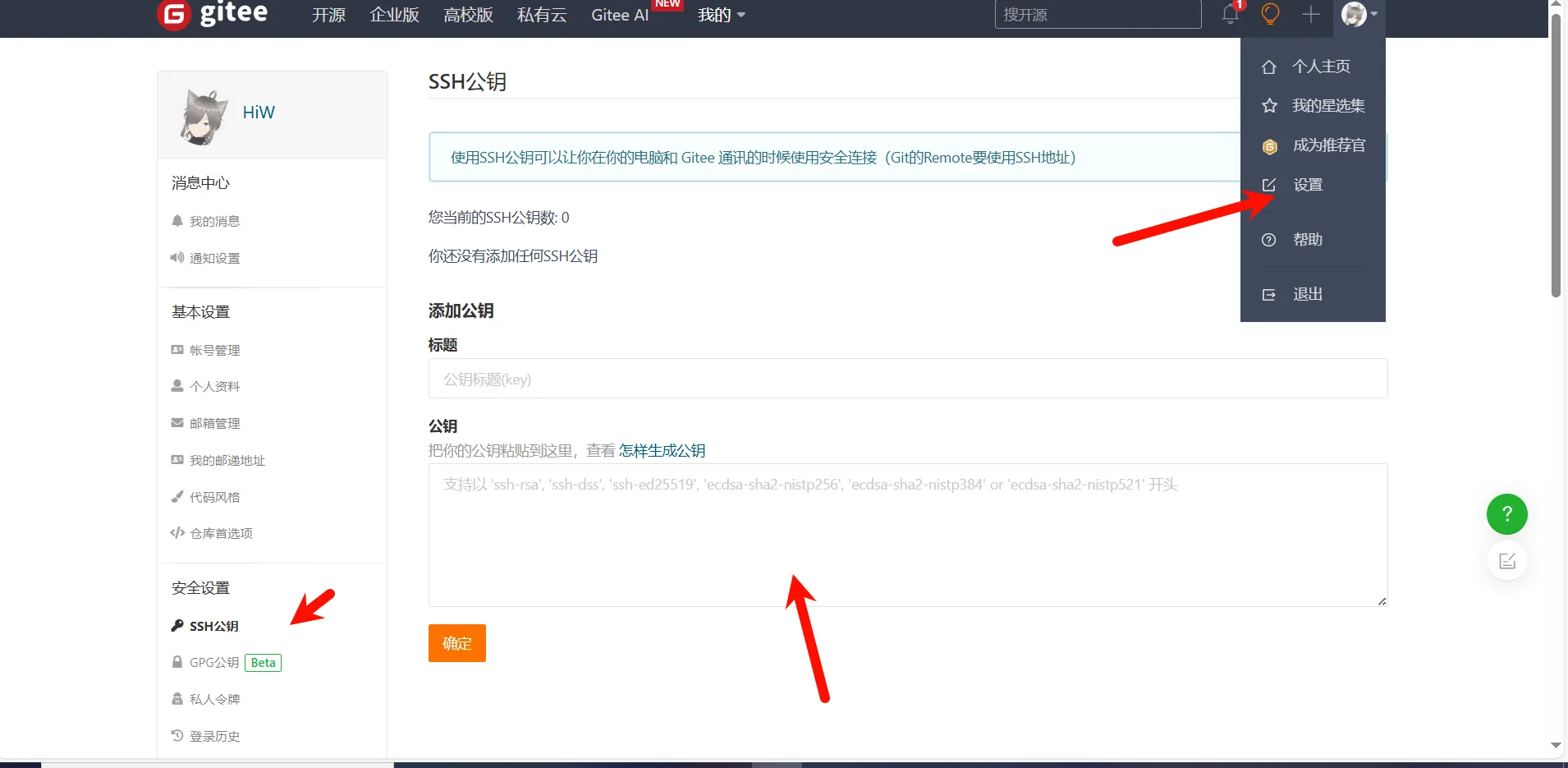Click the page vertical scrollbar
The image size is (1568, 768).
[x=1556, y=156]
